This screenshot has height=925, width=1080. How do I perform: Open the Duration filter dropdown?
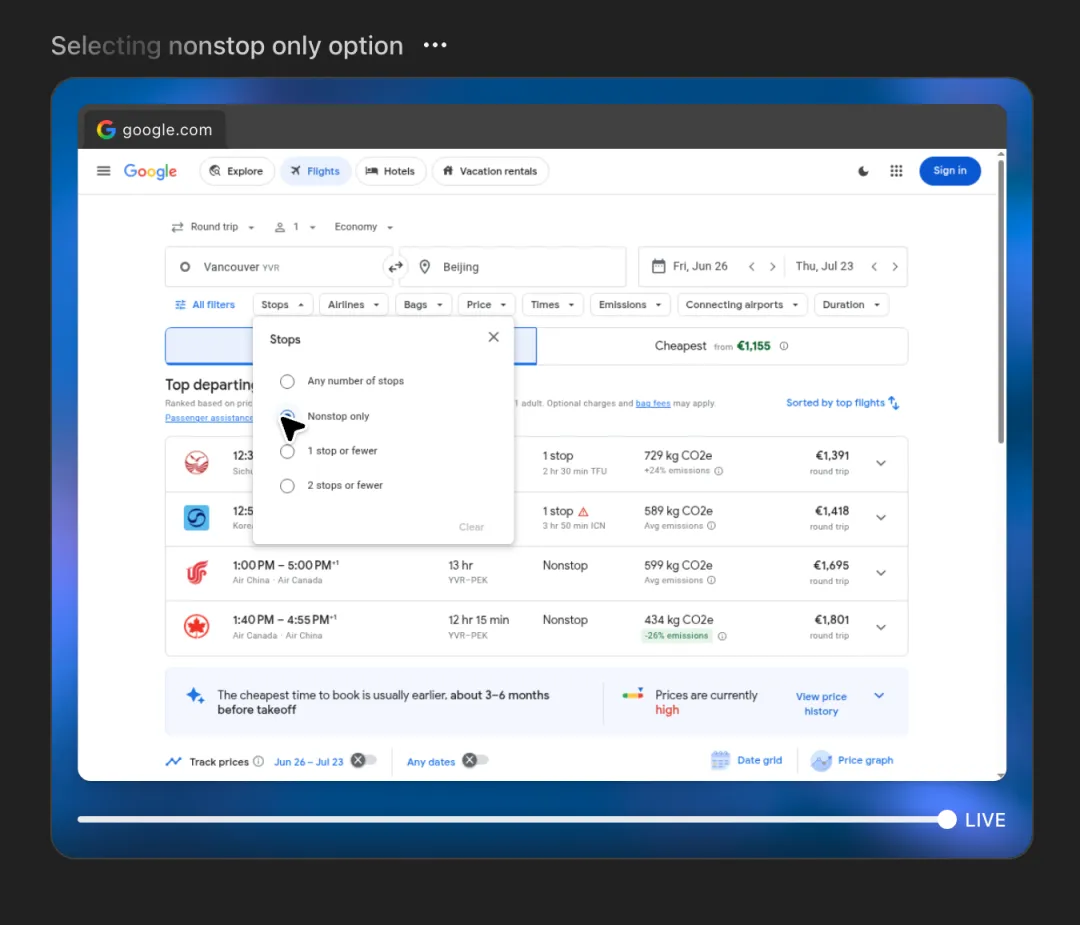(x=851, y=304)
